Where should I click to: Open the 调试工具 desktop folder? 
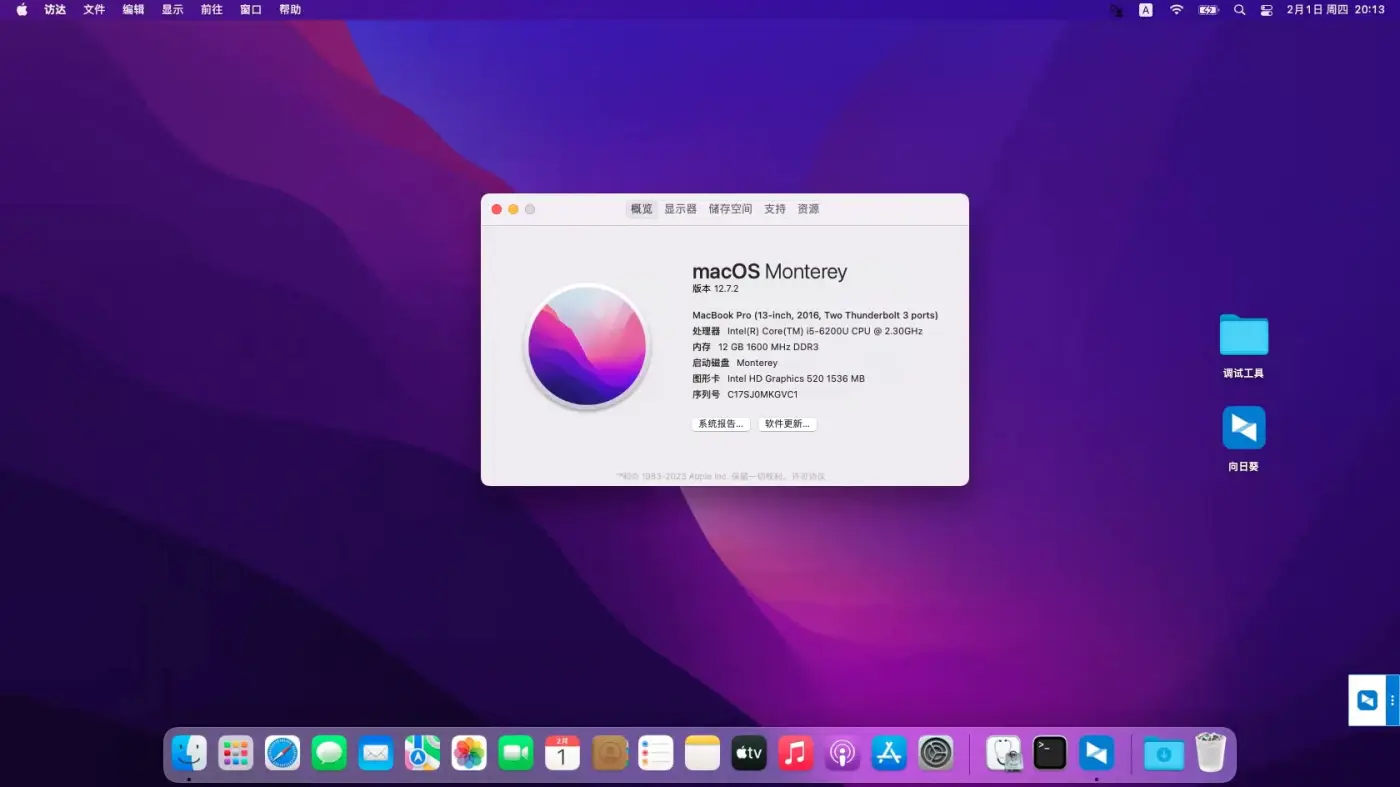(1243, 336)
